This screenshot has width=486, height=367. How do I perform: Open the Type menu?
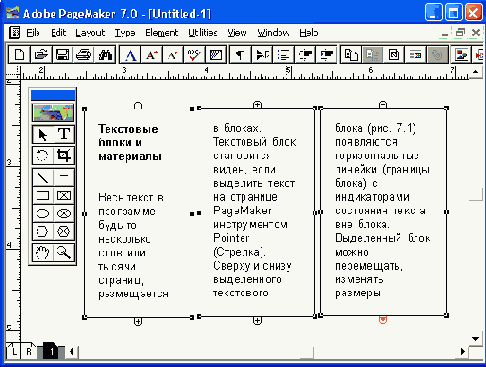pyautogui.click(x=125, y=33)
